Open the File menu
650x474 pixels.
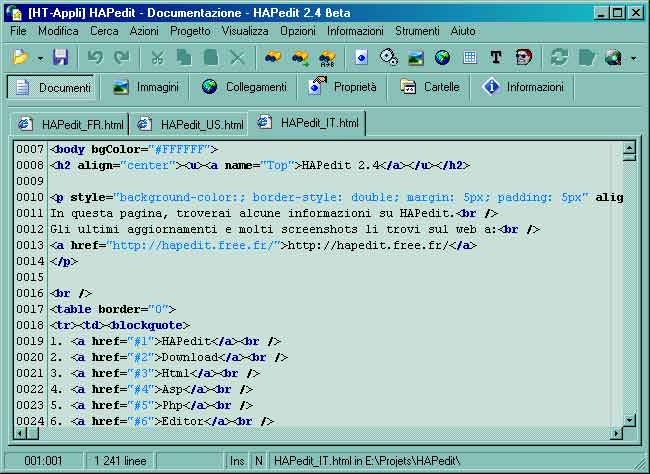tap(18, 31)
